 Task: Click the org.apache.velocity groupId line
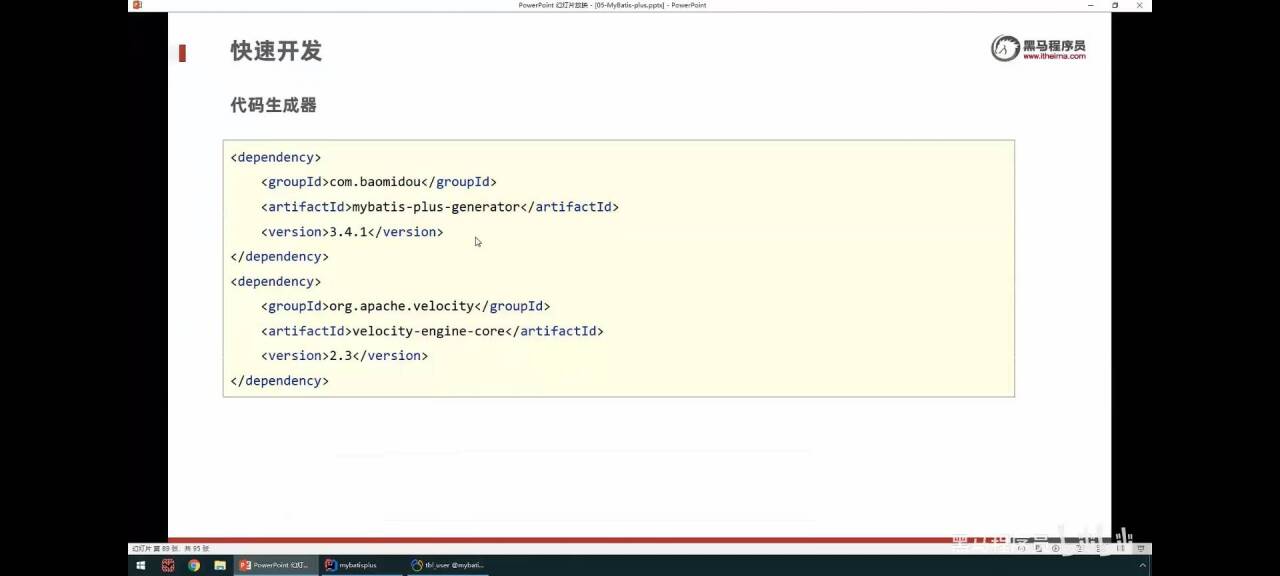coord(406,306)
